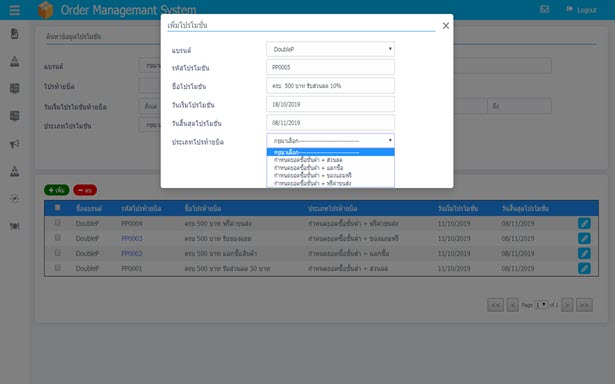This screenshot has width=615, height=384.
Task: Close the เพิ่มโปรโมชั่น add promotion dialog
Action: click(x=446, y=25)
